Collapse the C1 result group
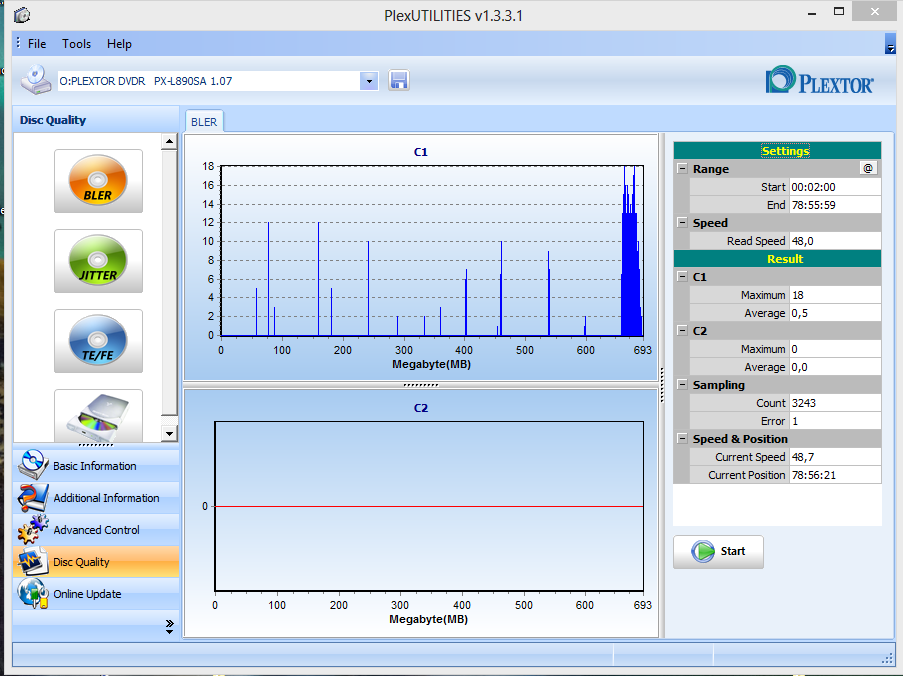 pos(682,276)
